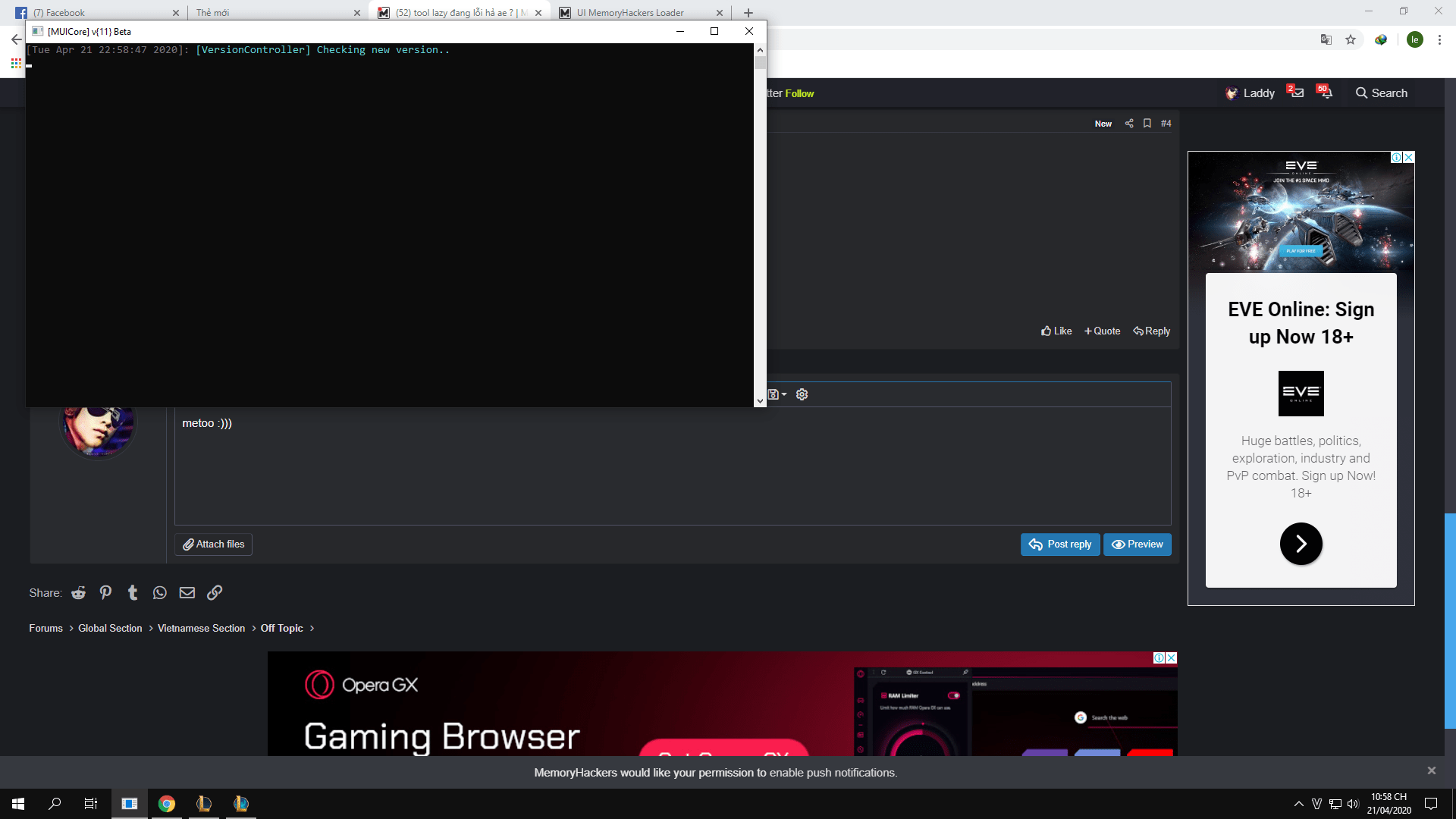
Task: Open the inbox envelope icon with 2 badge
Action: point(1296,93)
